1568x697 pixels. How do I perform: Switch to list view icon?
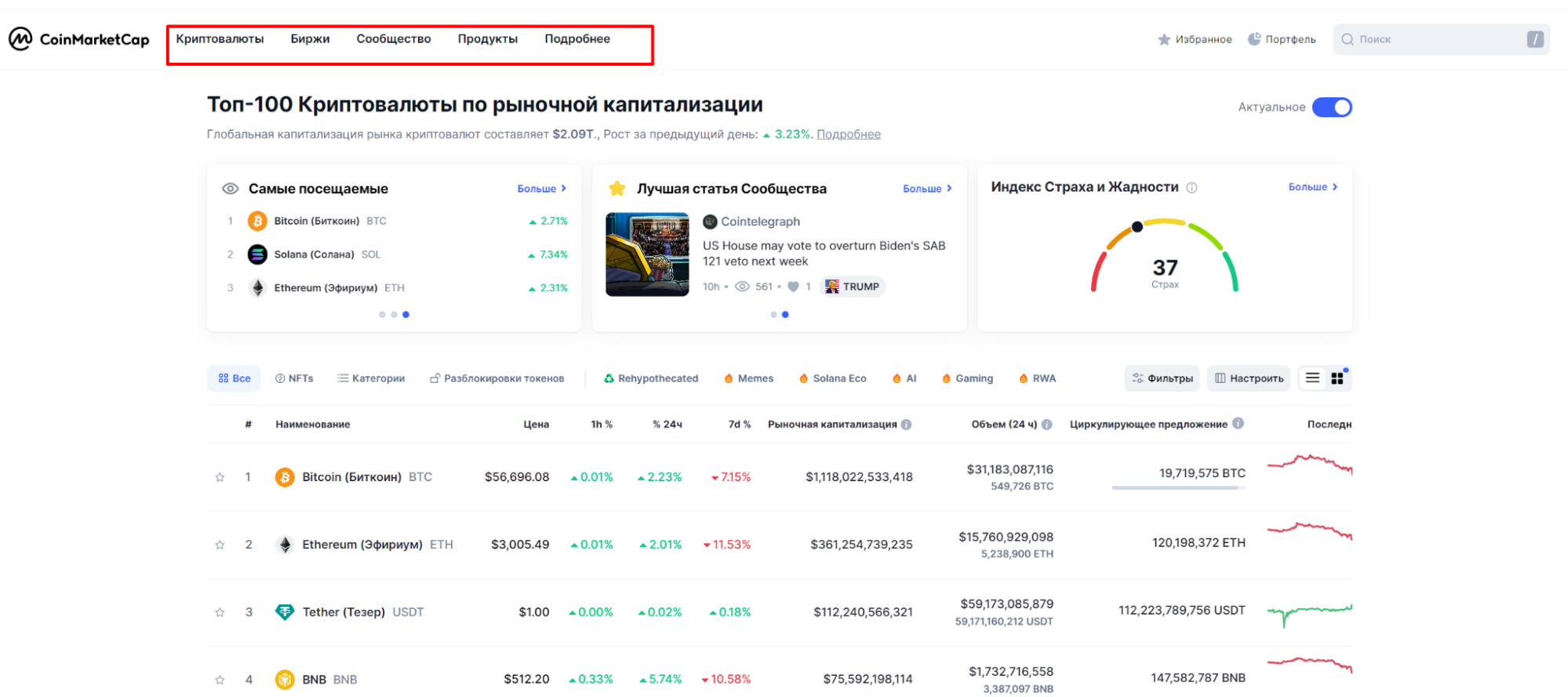coord(1312,378)
